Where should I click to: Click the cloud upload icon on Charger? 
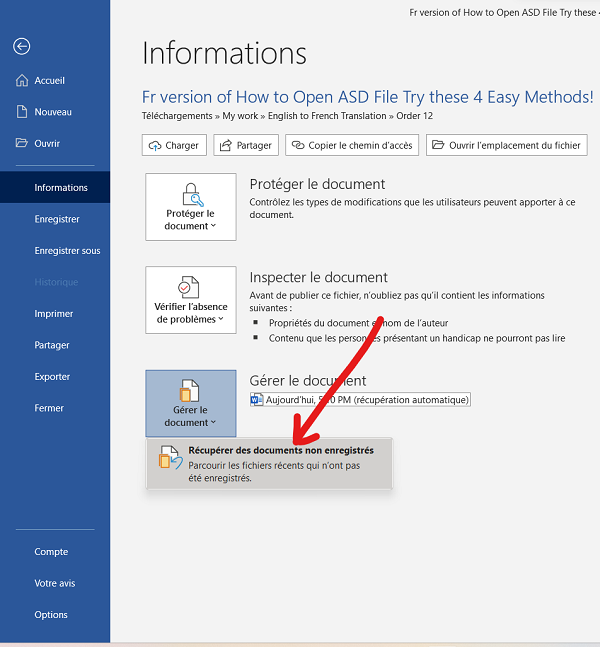coord(155,146)
